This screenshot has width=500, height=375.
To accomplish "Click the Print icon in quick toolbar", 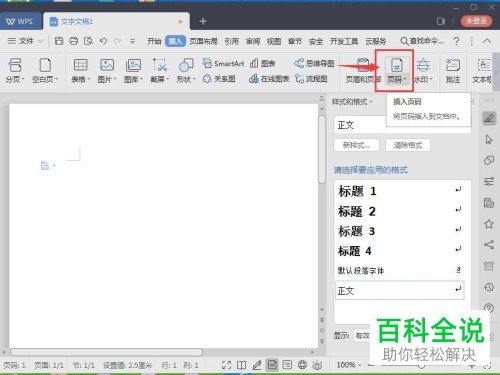I will (x=73, y=41).
